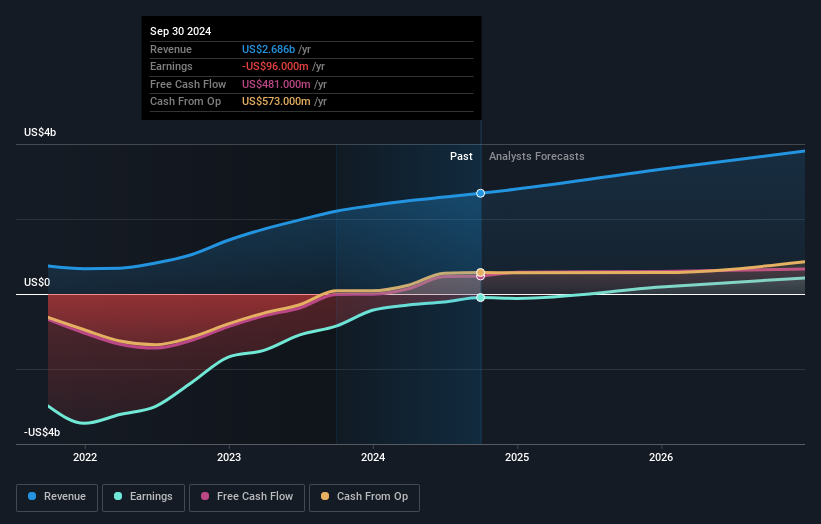This screenshot has width=821, height=524.
Task: Click the -US$4b y-axis label
Action: (x=42, y=432)
